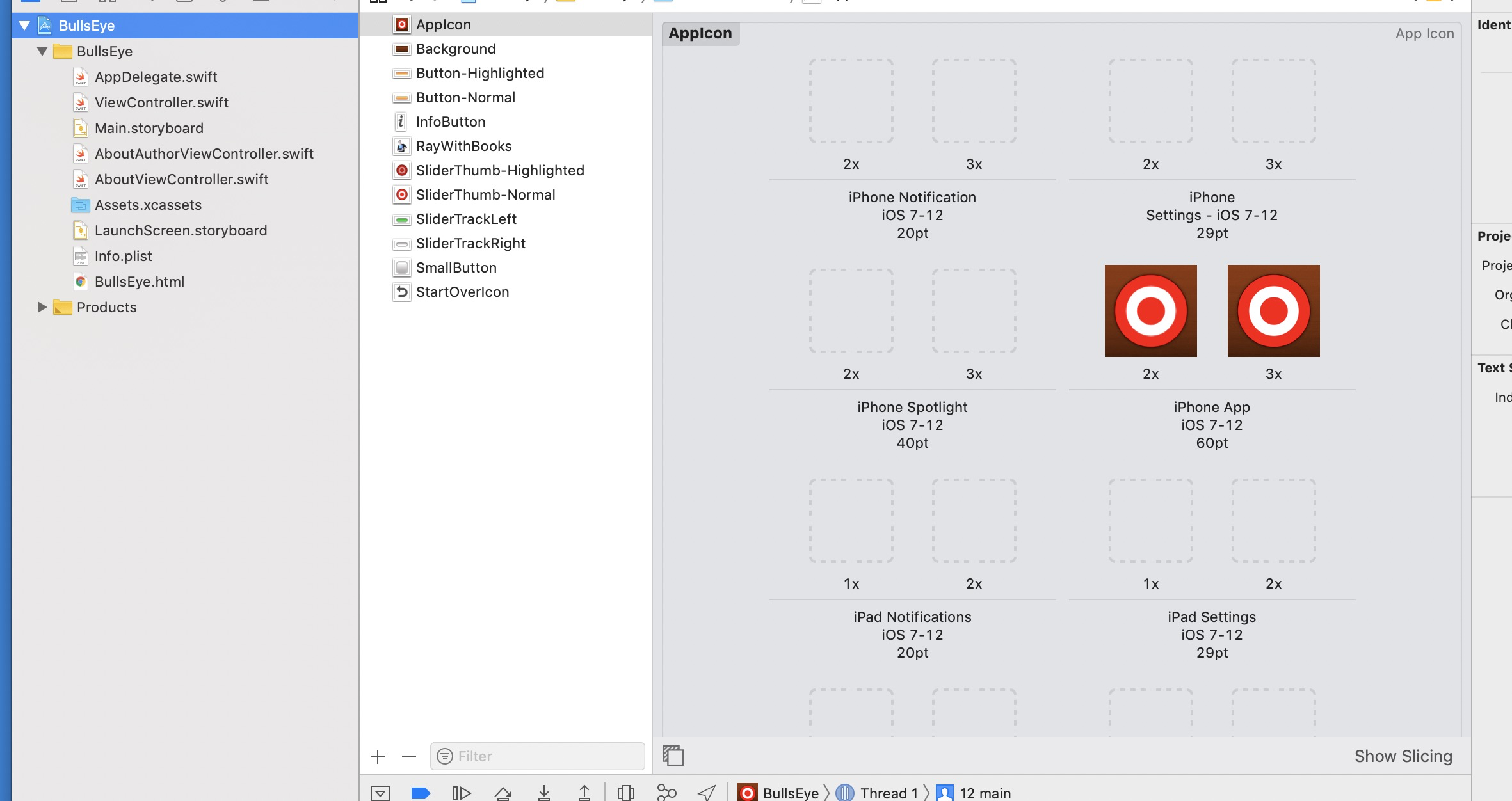
Task: Click the iPhone Spotlight 40pt 2x slot
Action: (851, 311)
